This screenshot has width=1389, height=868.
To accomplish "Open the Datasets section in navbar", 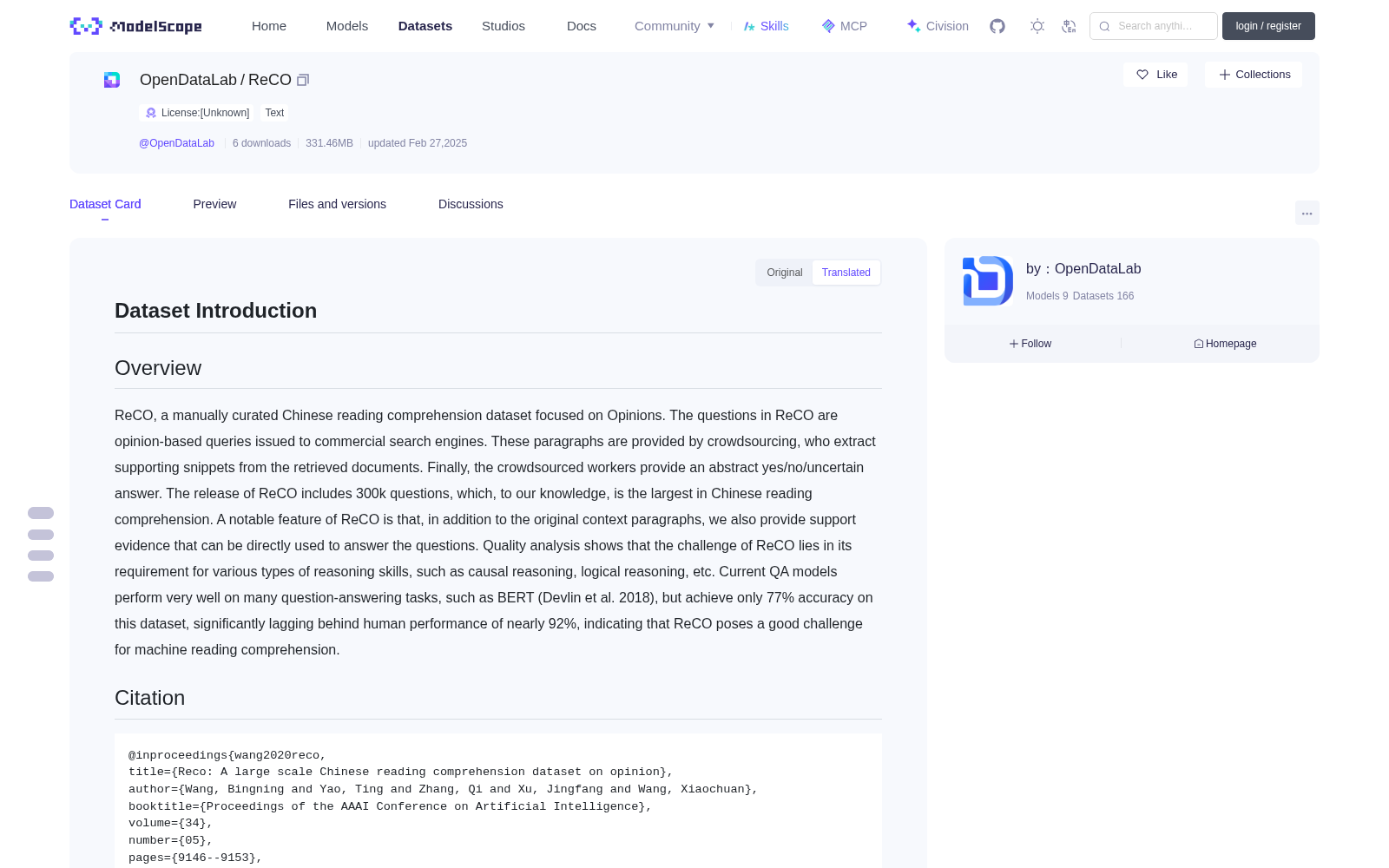I will click(x=425, y=26).
